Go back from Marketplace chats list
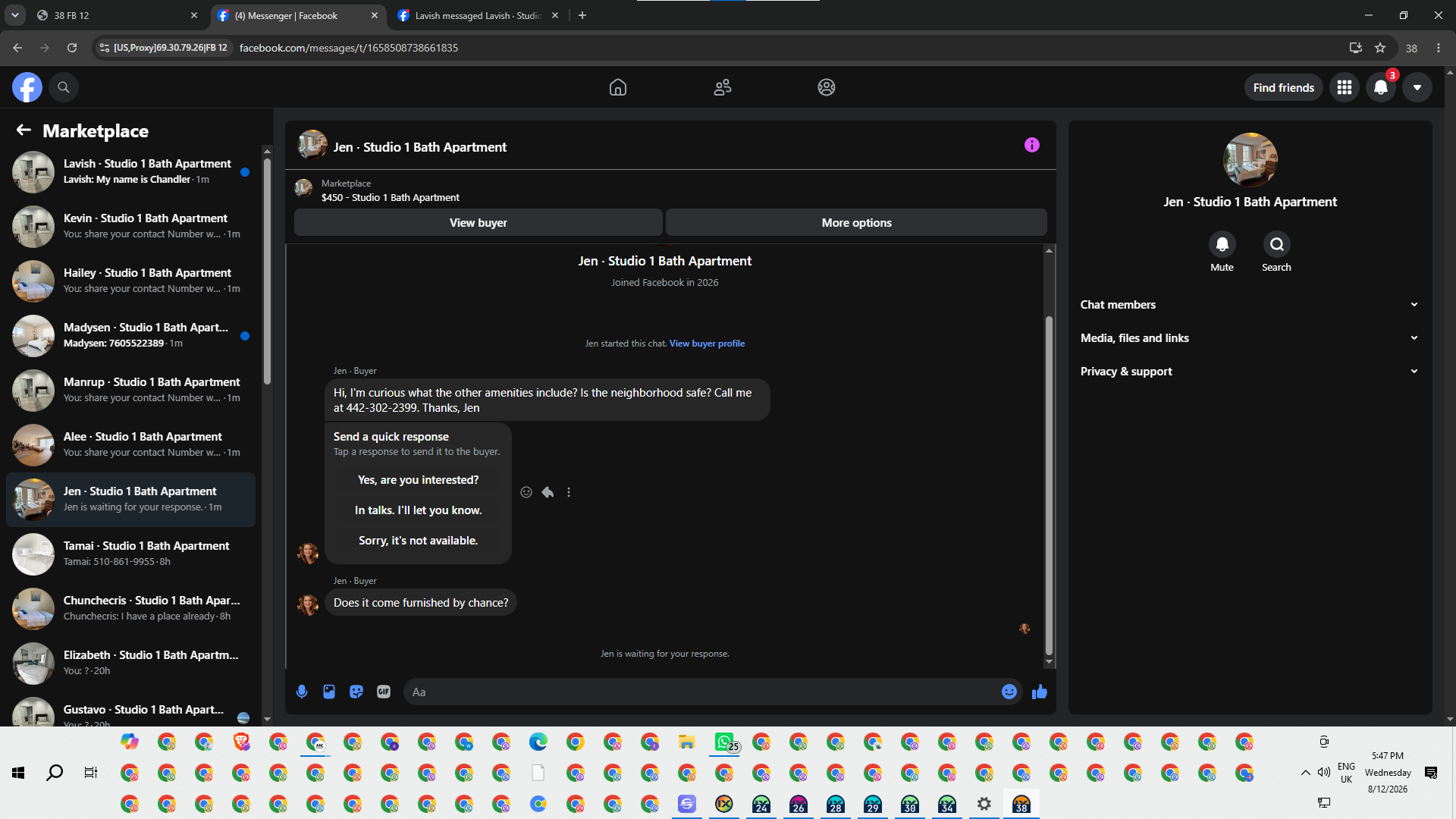 click(24, 130)
